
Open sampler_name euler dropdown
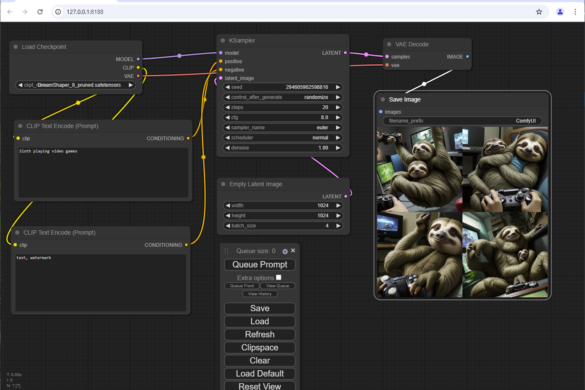point(282,128)
